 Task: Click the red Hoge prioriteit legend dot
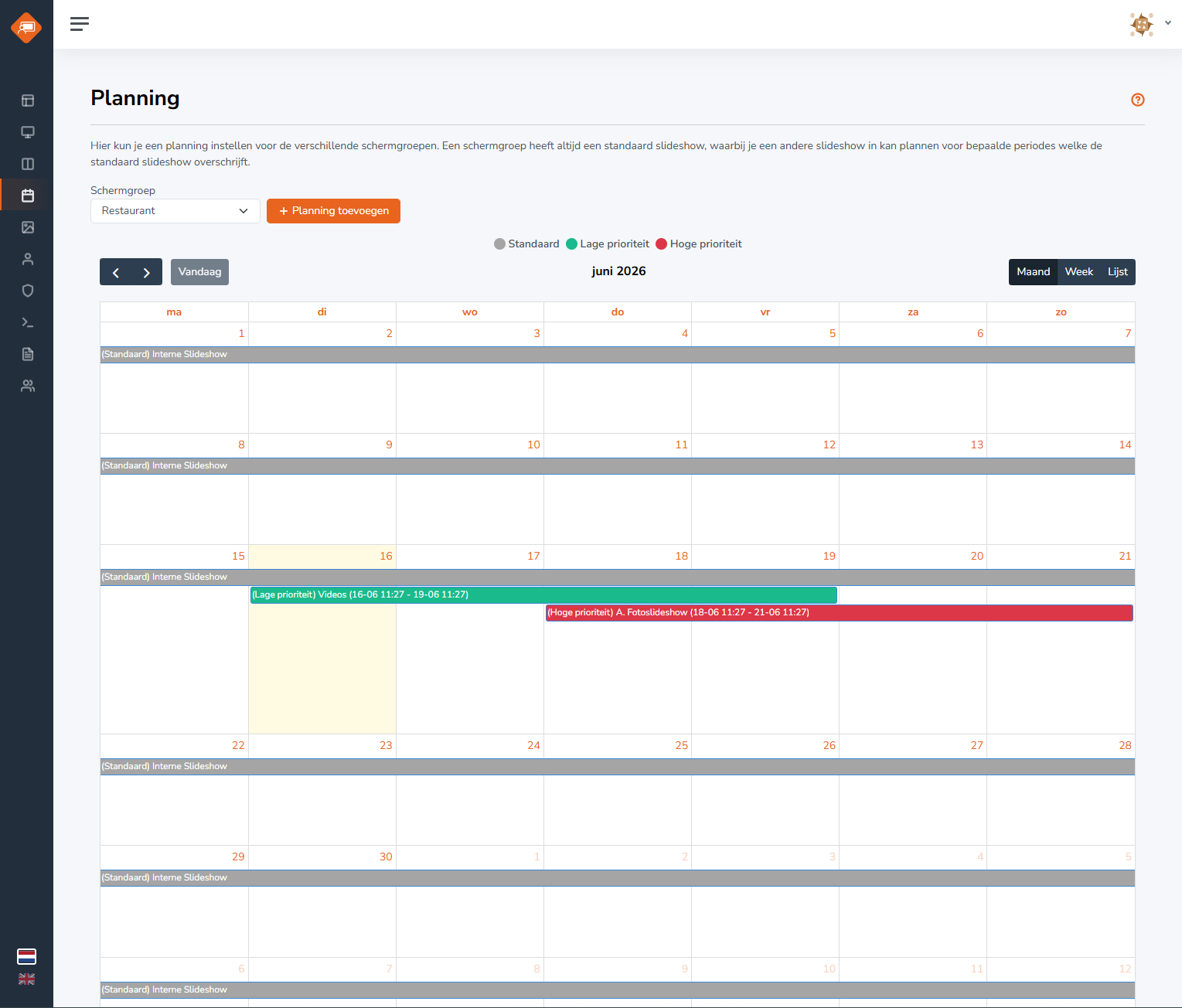(661, 244)
